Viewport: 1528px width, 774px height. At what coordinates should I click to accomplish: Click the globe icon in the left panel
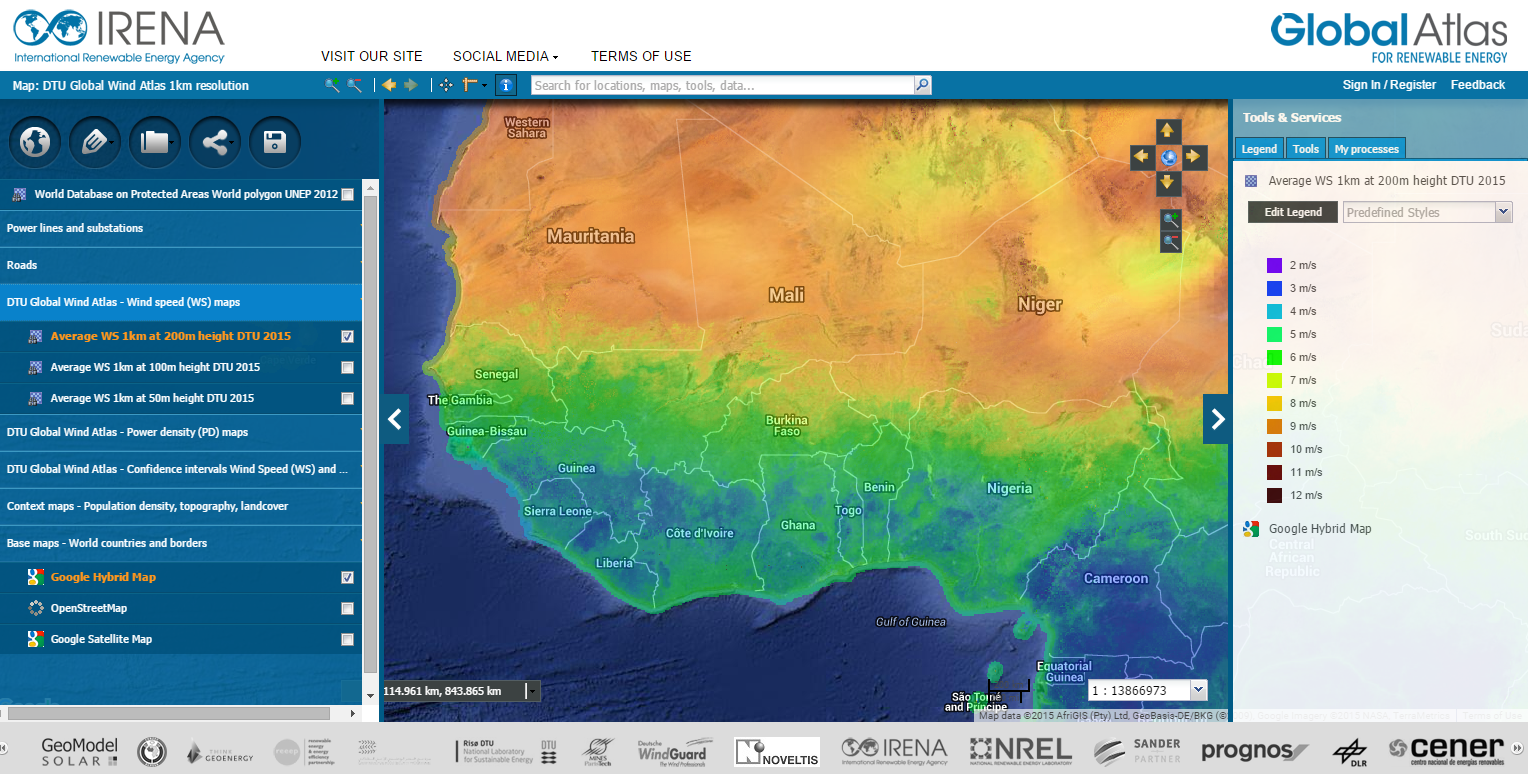tap(35, 142)
